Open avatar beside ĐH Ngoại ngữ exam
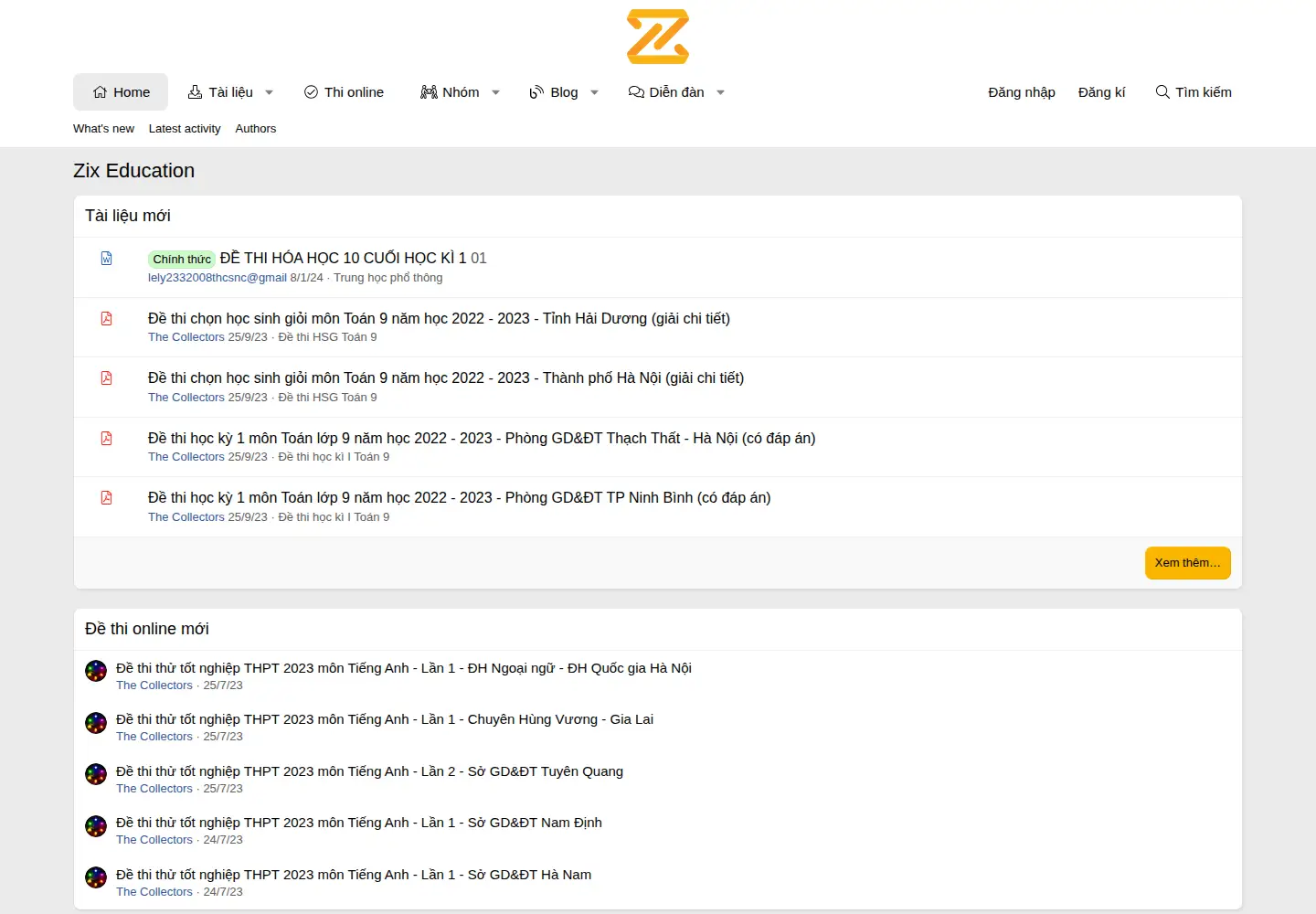Screen dimensions: 1316x914 click(x=96, y=671)
